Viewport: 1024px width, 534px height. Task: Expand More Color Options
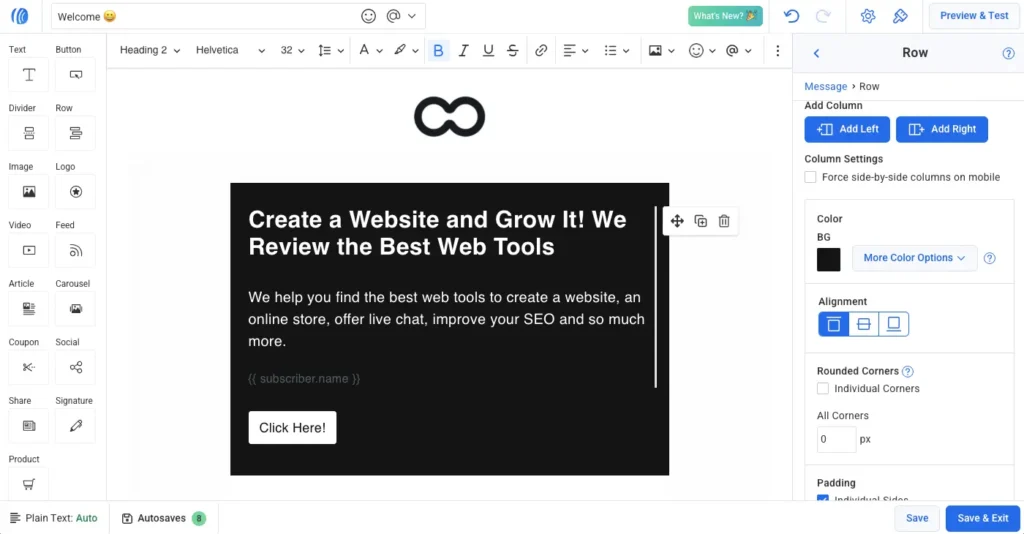tap(914, 258)
